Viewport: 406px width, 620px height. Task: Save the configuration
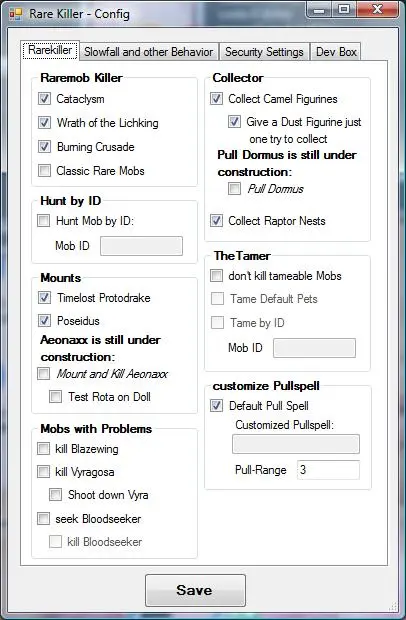coord(195,590)
